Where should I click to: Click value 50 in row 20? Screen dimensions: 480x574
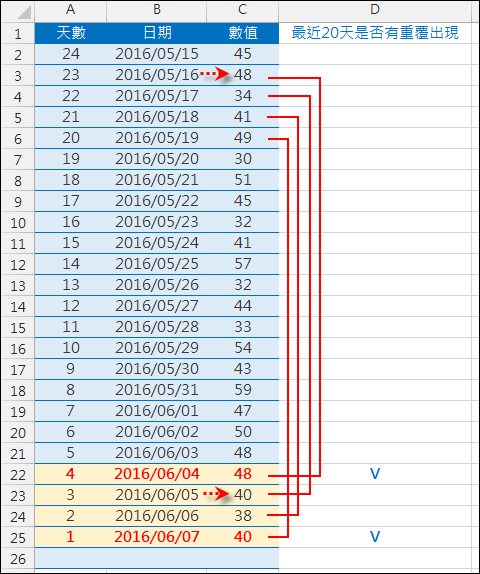(243, 432)
